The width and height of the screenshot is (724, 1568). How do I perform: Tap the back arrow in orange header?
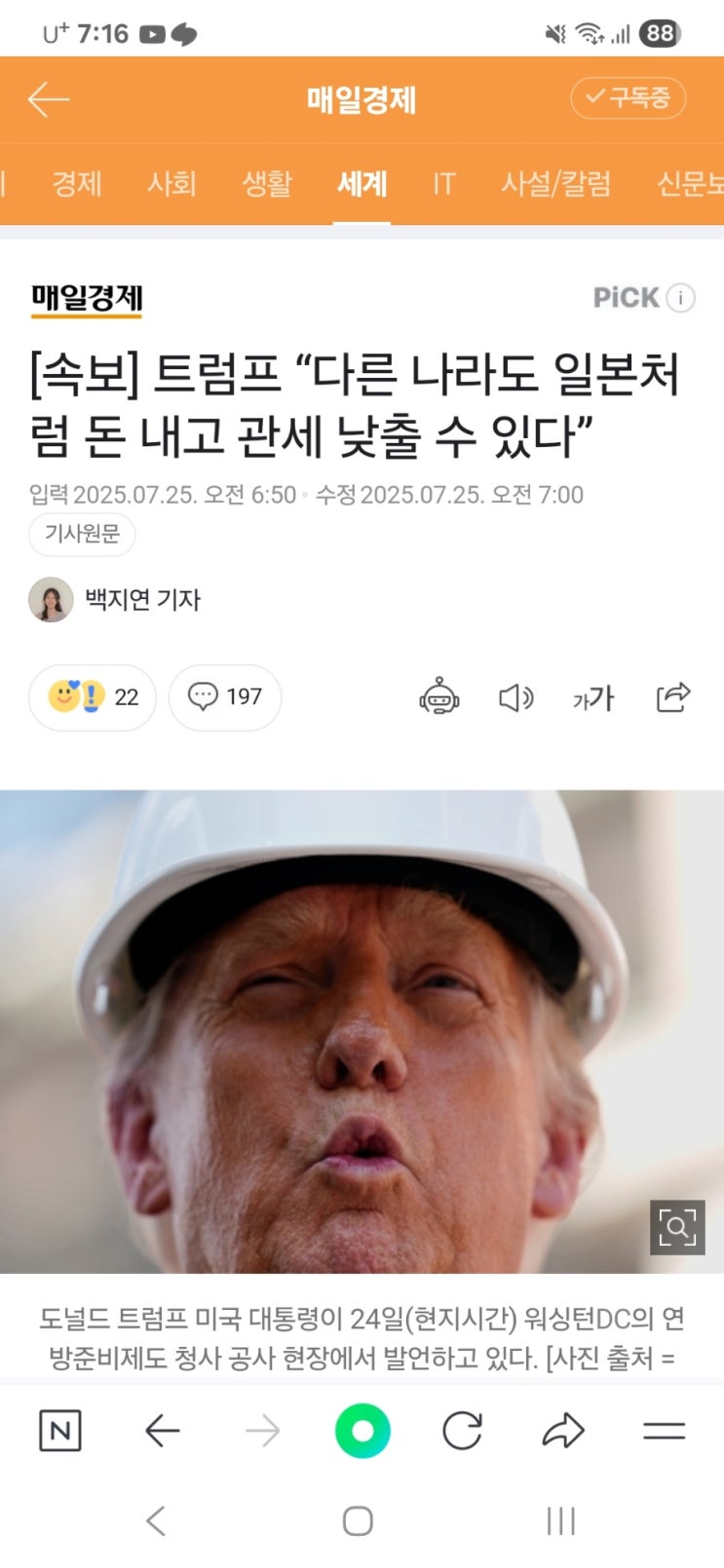tap(48, 99)
